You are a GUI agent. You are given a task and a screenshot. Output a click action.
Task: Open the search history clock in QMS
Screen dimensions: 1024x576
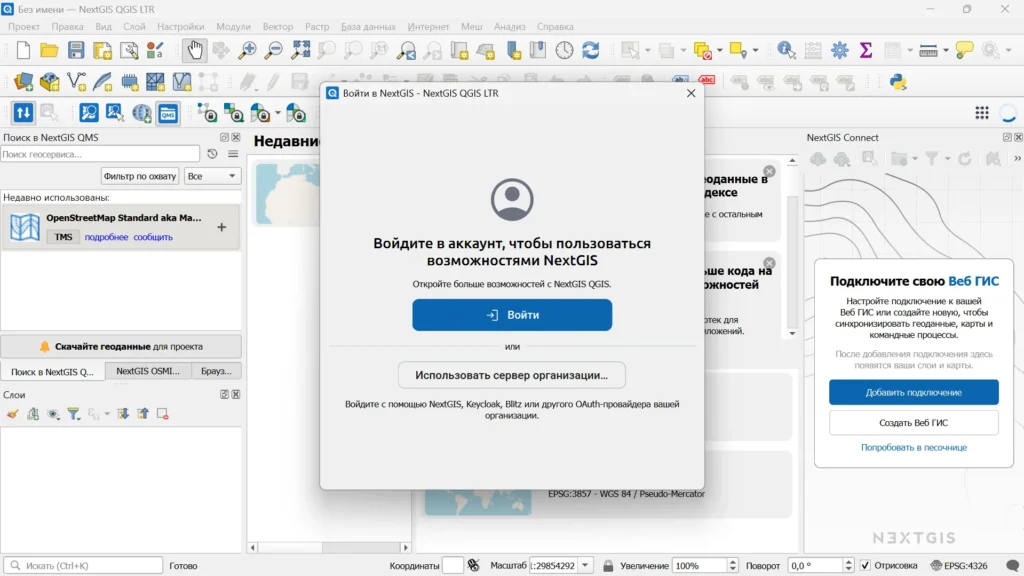pyautogui.click(x=212, y=154)
